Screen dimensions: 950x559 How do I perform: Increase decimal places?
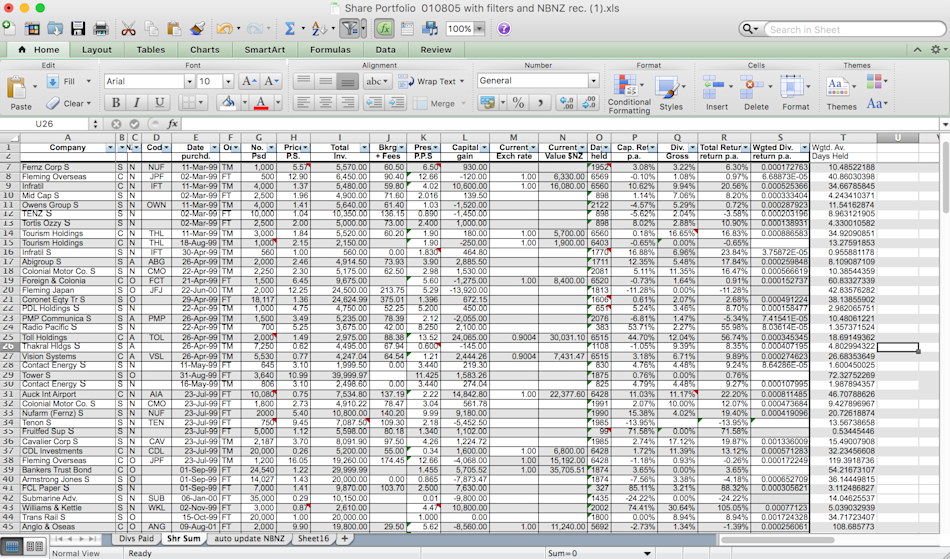point(566,102)
